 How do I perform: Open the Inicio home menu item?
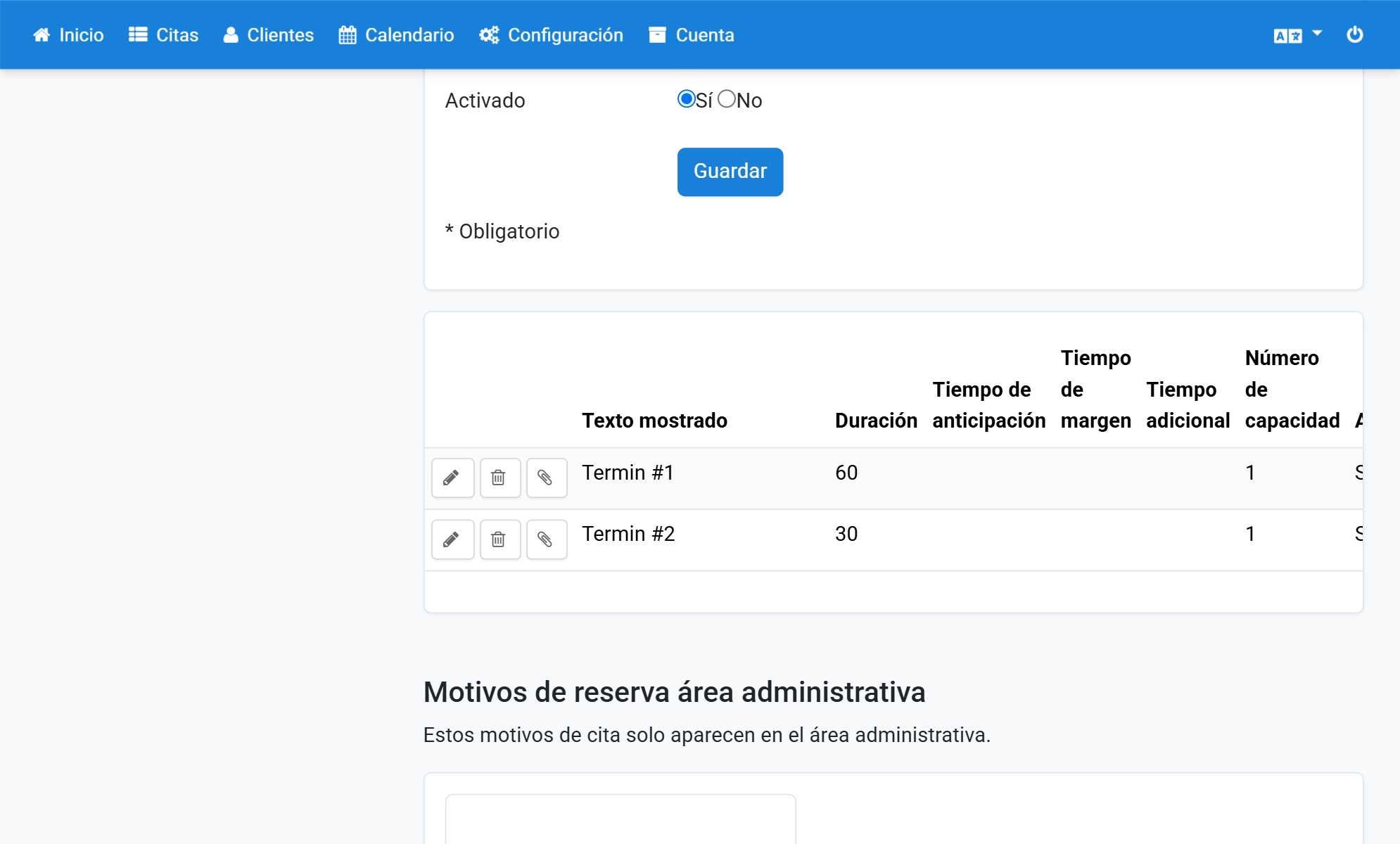(x=68, y=34)
